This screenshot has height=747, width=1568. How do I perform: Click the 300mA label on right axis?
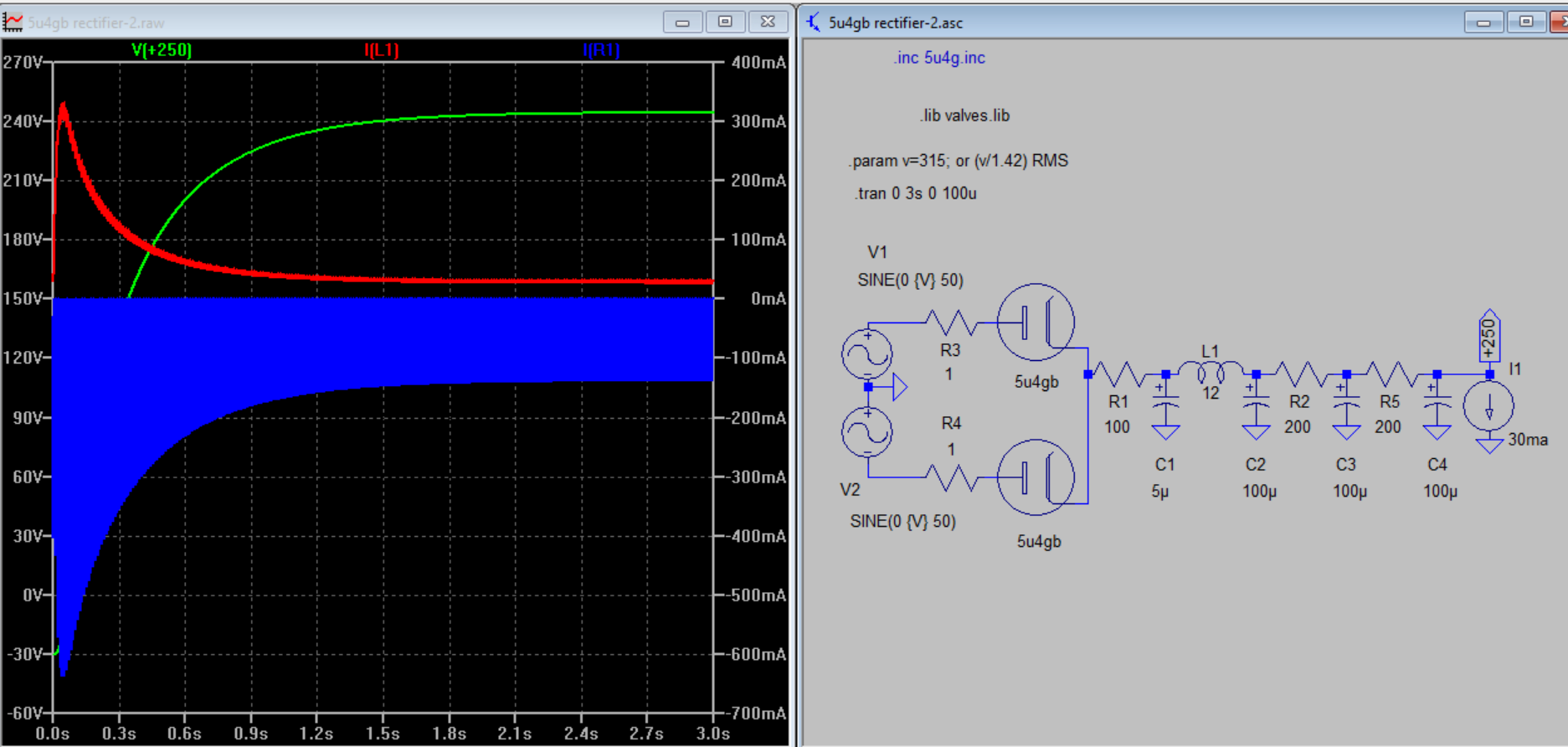[758, 121]
